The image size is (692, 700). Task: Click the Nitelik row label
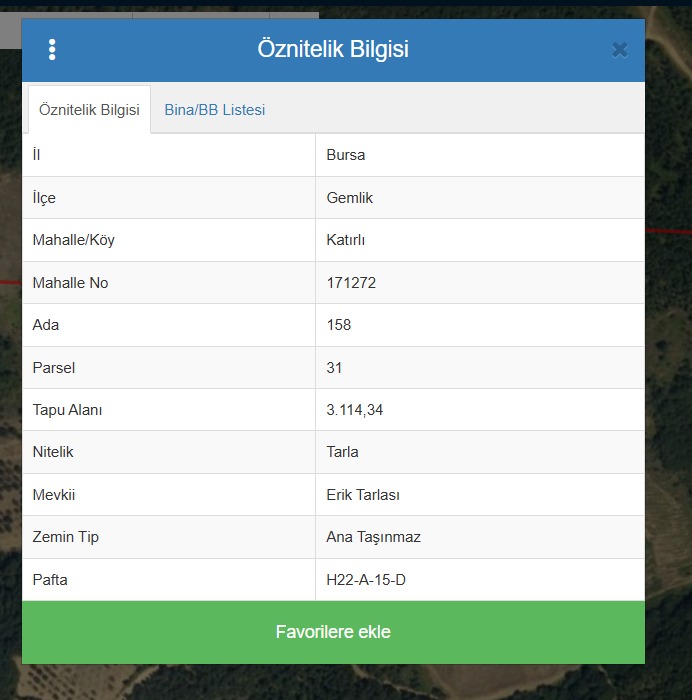pyautogui.click(x=53, y=452)
